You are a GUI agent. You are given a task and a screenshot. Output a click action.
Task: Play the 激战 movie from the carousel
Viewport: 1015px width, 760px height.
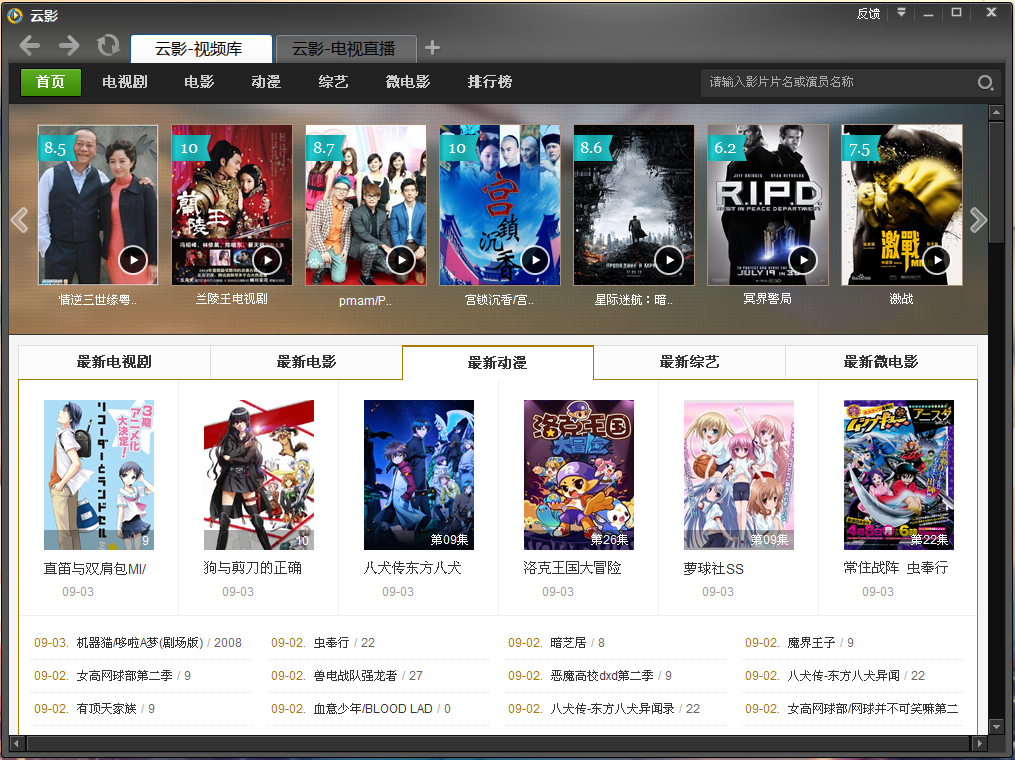pos(937,260)
